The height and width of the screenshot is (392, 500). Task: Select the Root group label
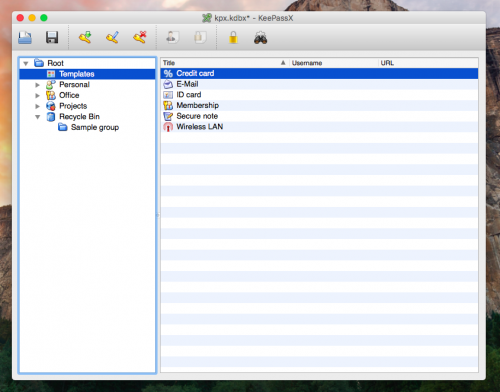[x=55, y=63]
